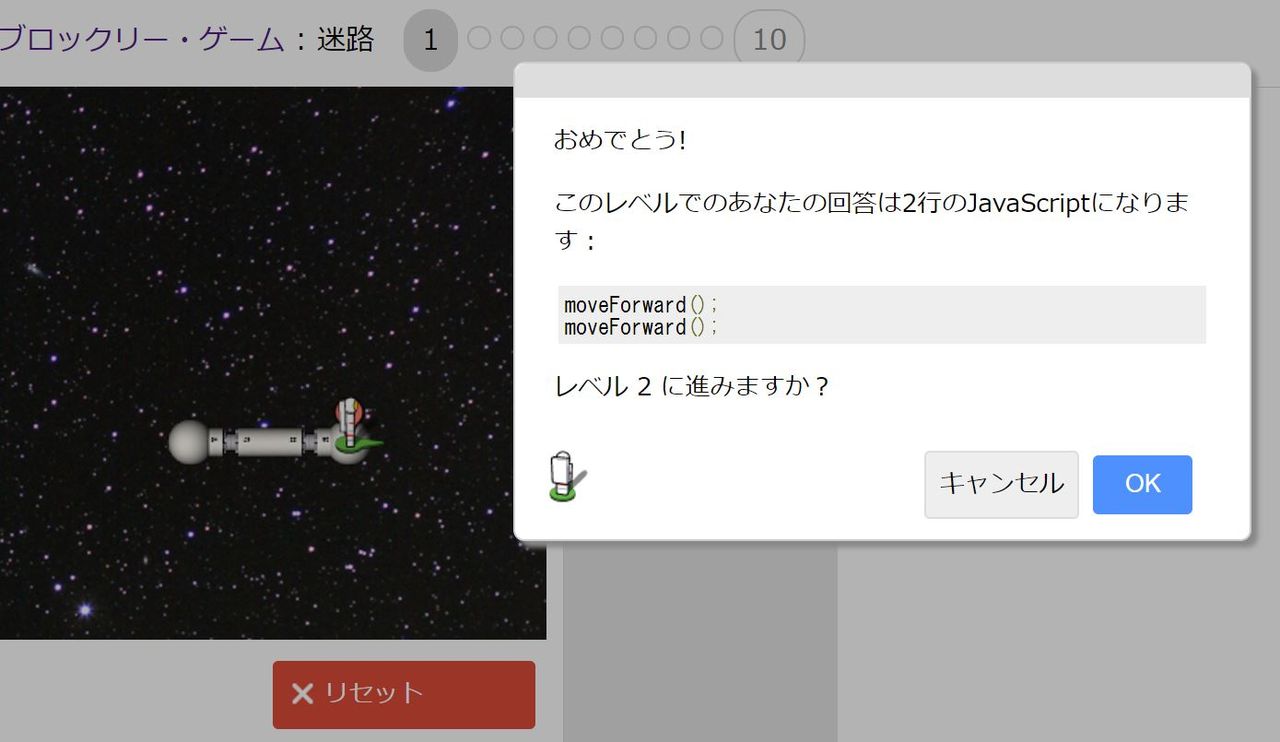
Task: Choose the level 8 small circle
Action: pyautogui.click(x=678, y=38)
